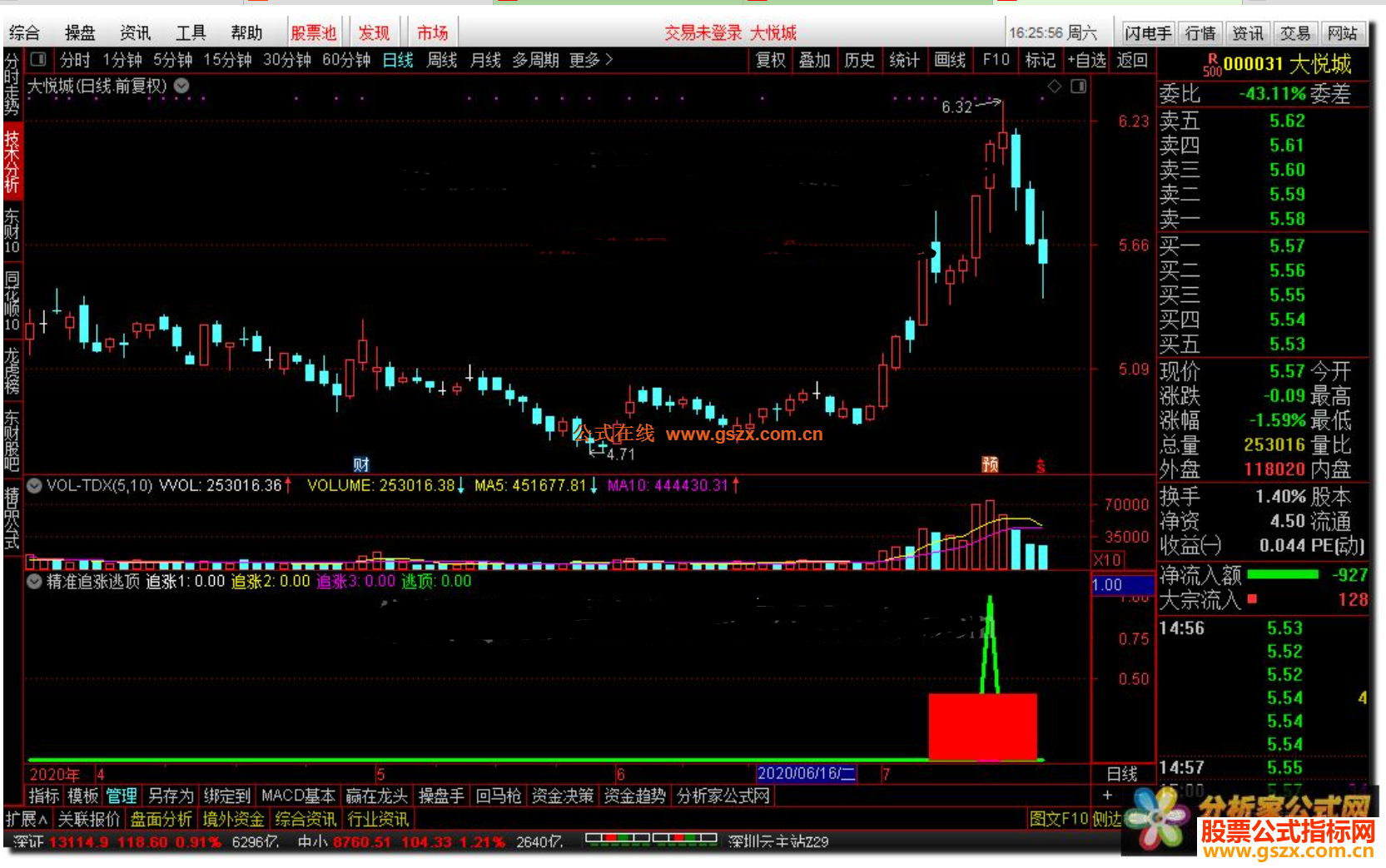The width and height of the screenshot is (1386, 868).
Task: Open the 多周期 view
Action: pyautogui.click(x=535, y=60)
